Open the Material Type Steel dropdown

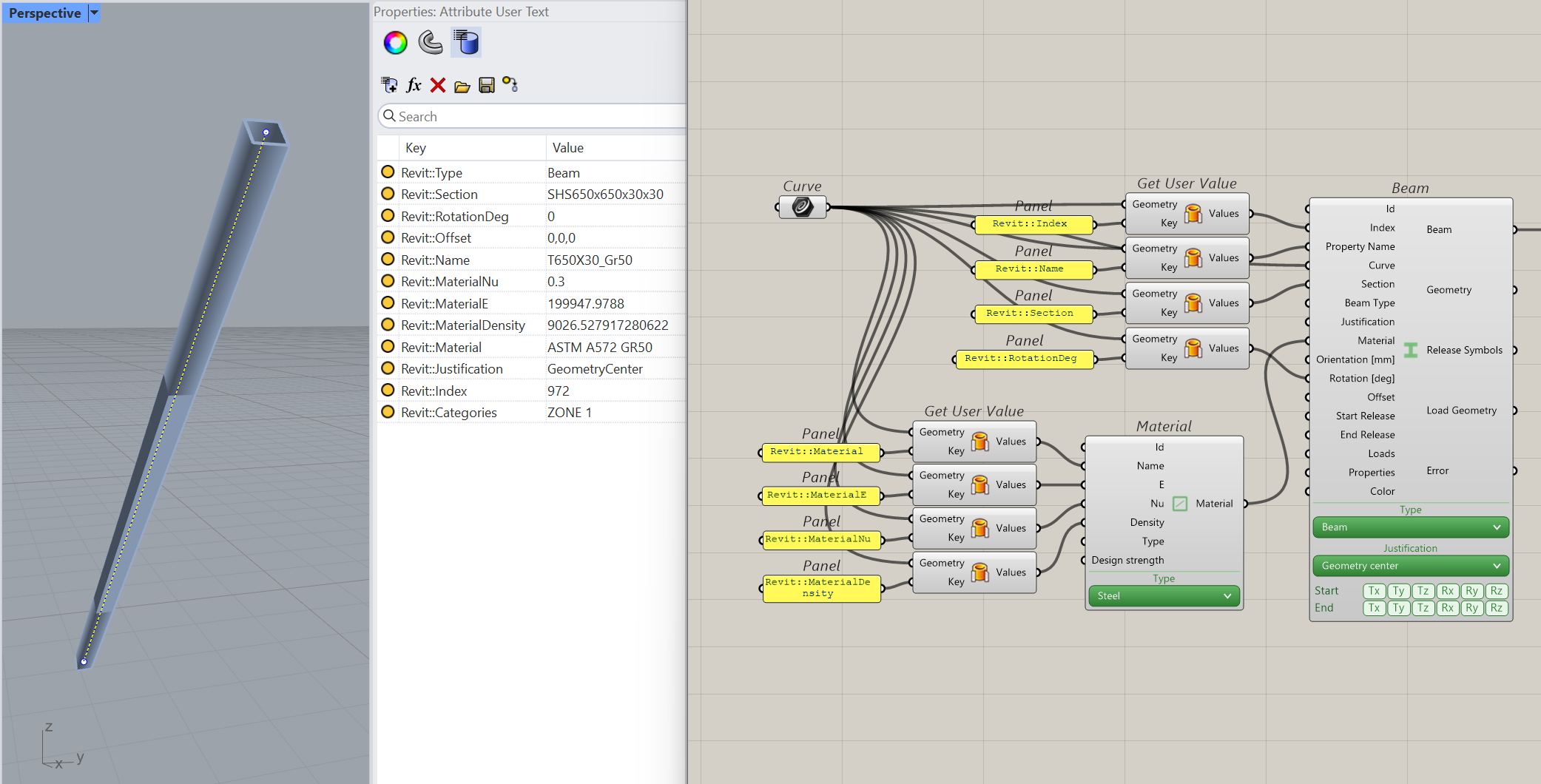click(x=1164, y=596)
